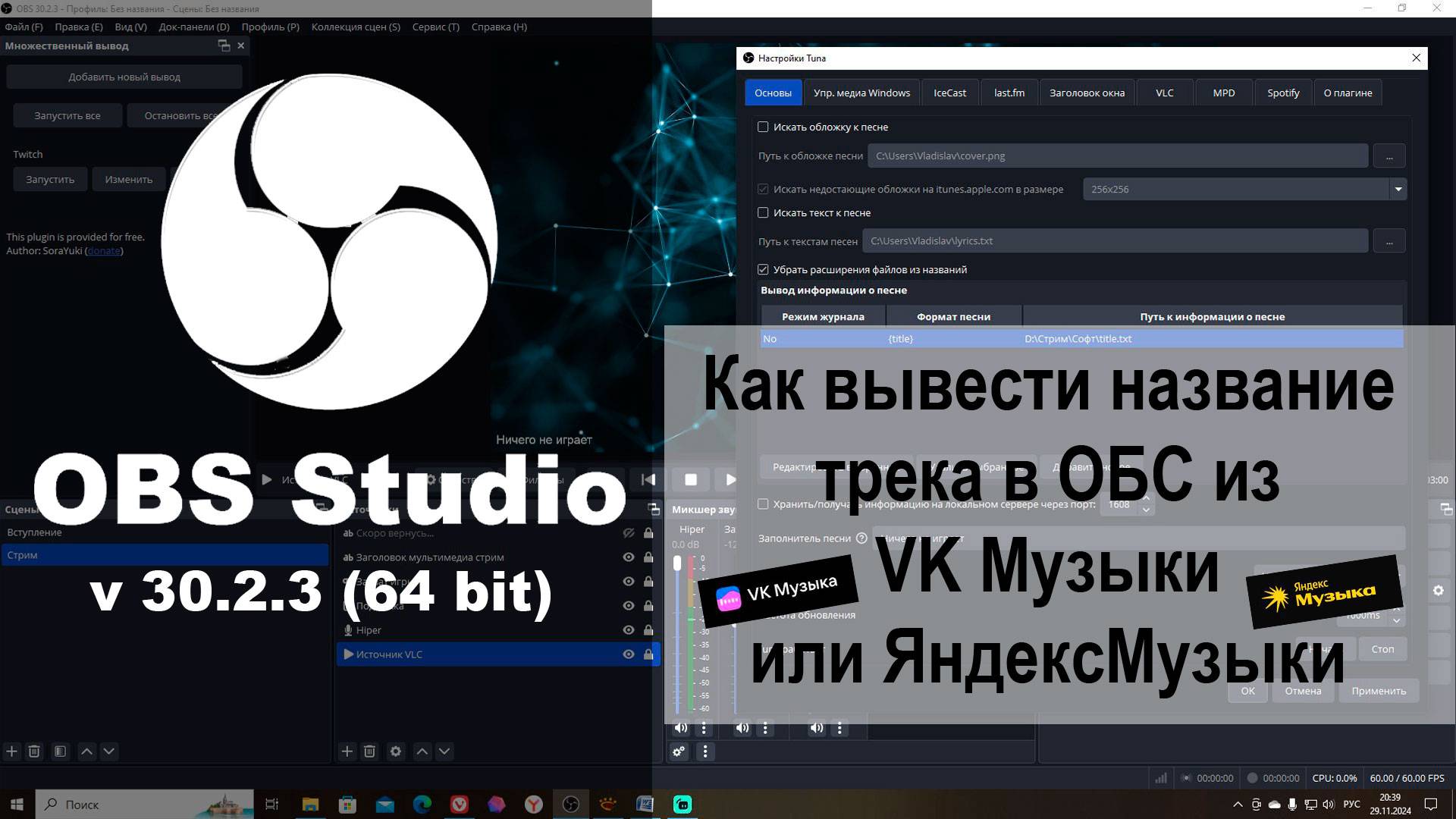This screenshot has height=819, width=1456.
Task: Enable Искать обложку к песне checkbox
Action: (x=763, y=127)
